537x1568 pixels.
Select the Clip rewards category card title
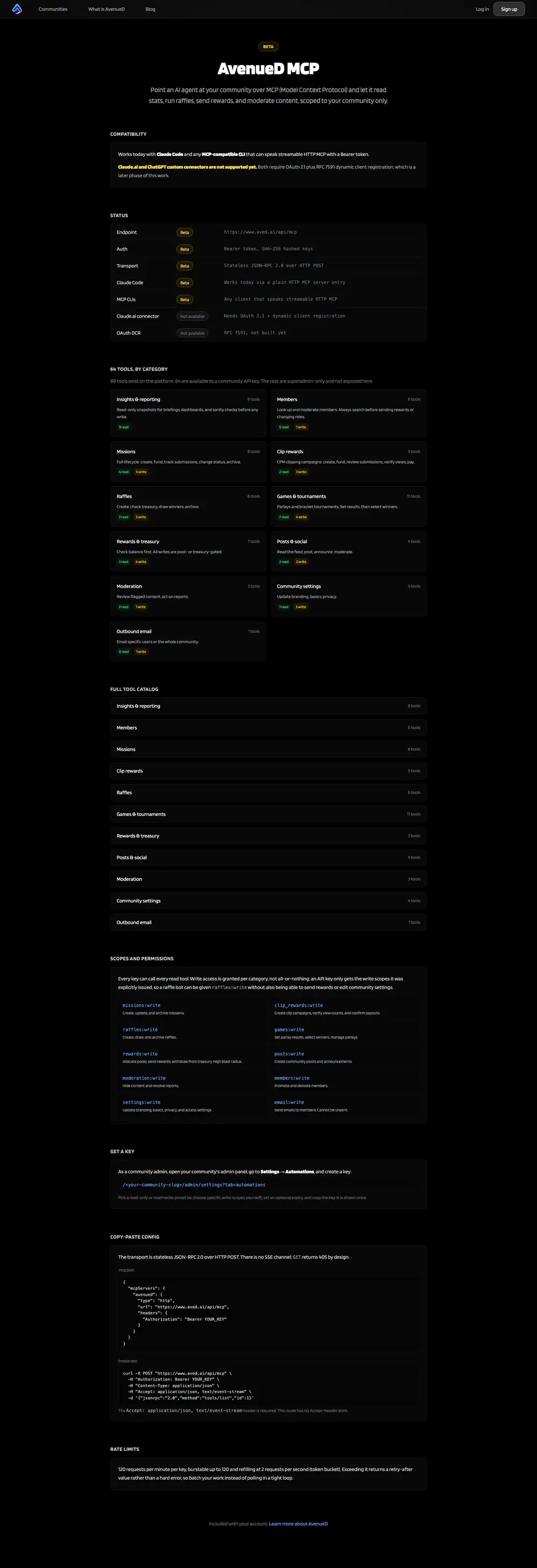coord(290,452)
